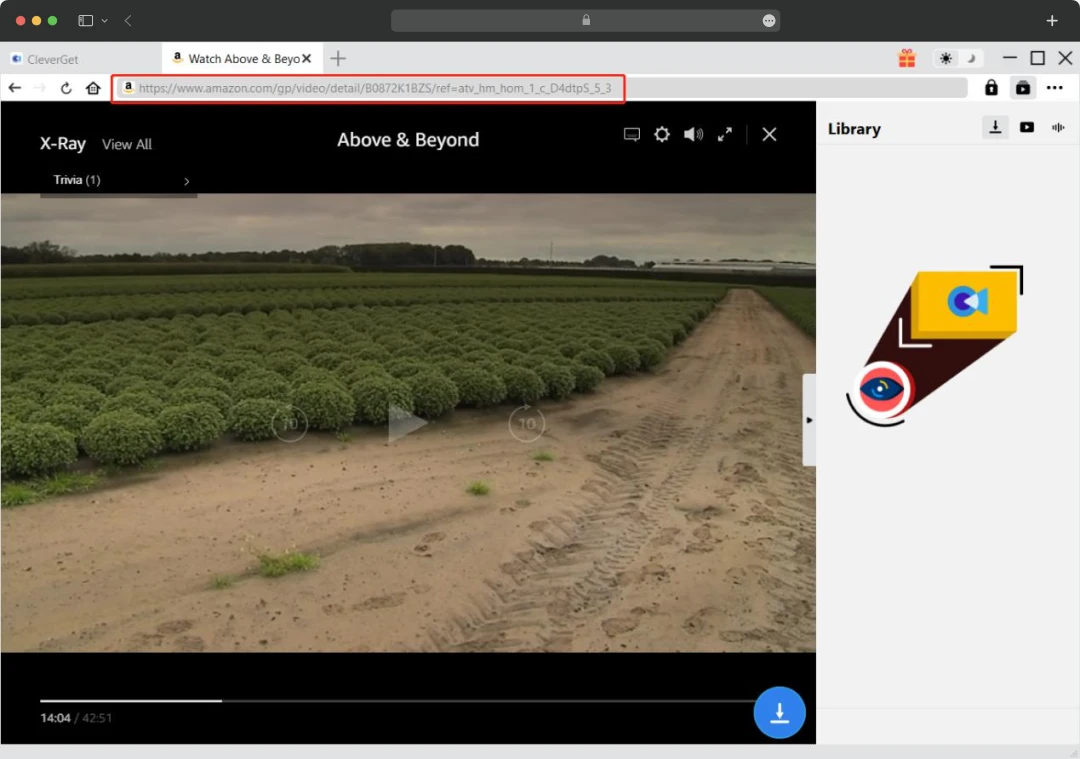Screen dimensions: 1080x759
Task: Open CleverGet's three-dot settings menu
Action: pyautogui.click(x=1055, y=88)
